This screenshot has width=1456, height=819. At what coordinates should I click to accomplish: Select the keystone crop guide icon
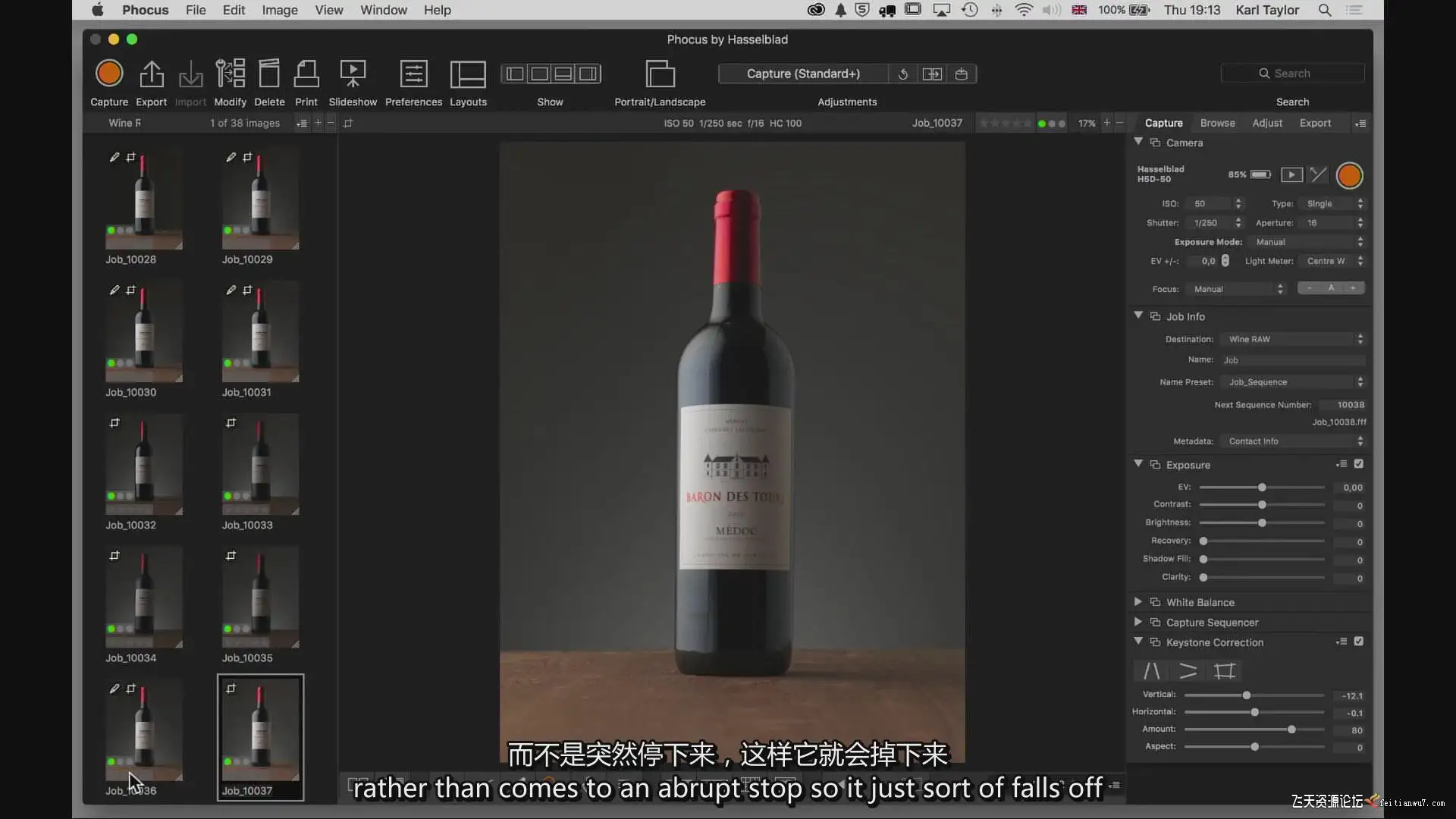coord(1224,671)
